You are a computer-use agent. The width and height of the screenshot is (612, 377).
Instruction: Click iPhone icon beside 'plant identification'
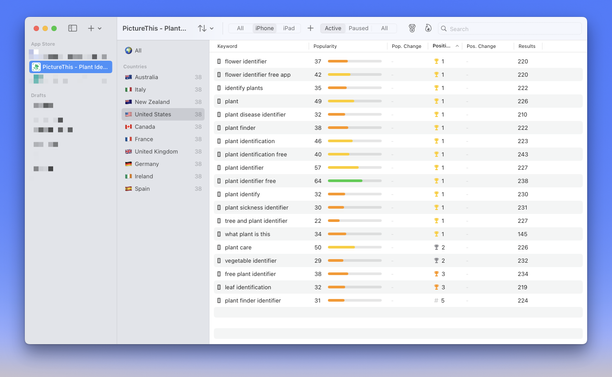tap(219, 141)
